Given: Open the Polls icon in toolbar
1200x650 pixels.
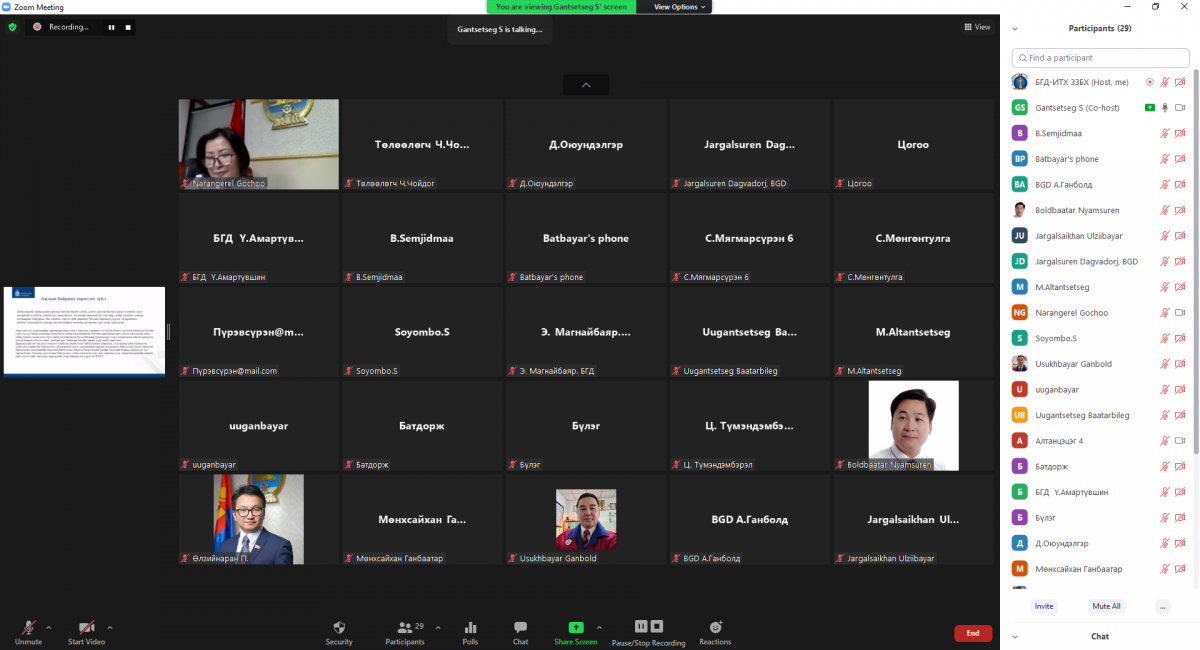Looking at the screenshot, I should pos(470,628).
